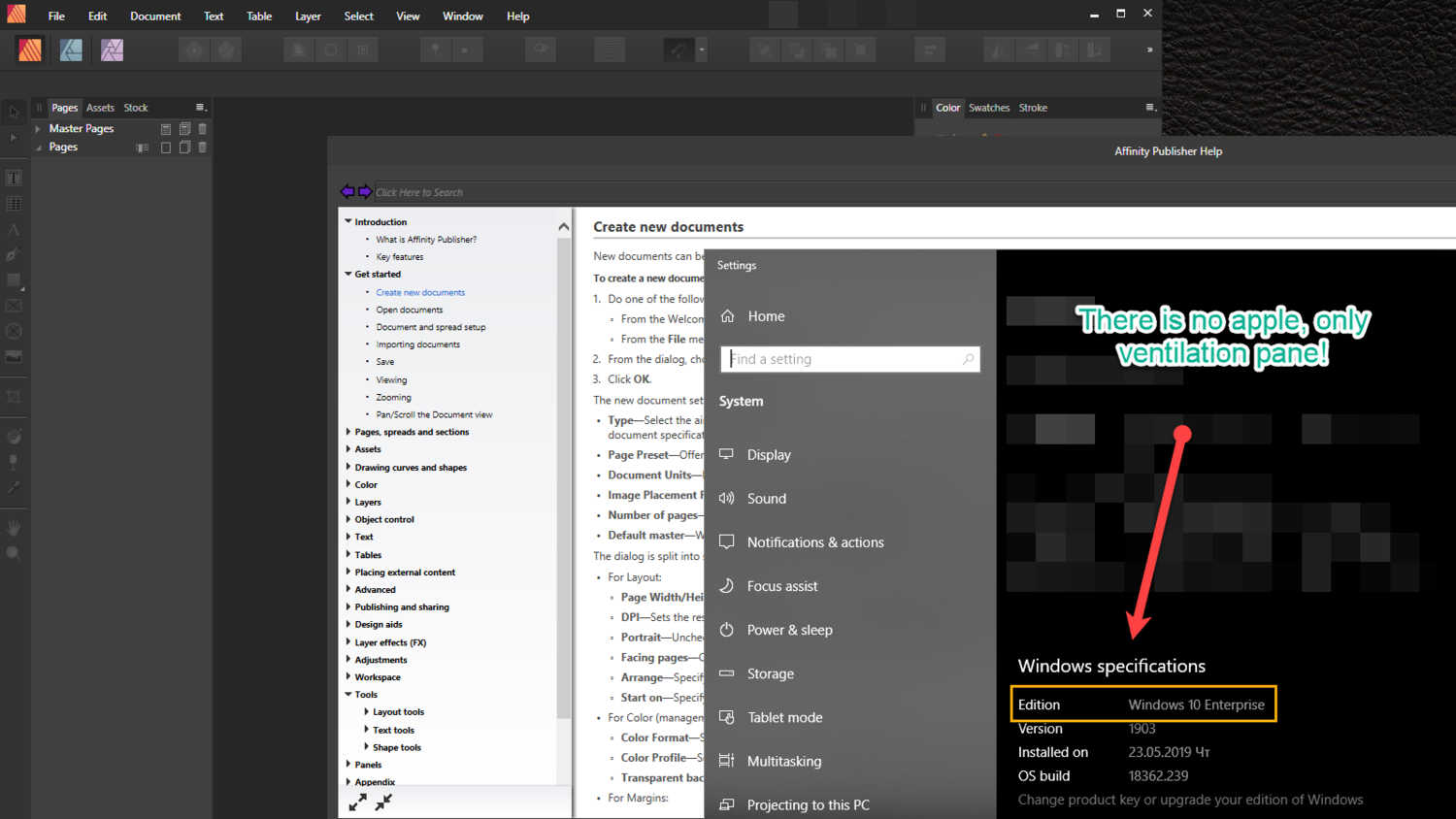Switch to the Swatches tab
Screen dimensions: 1456x819
(989, 108)
